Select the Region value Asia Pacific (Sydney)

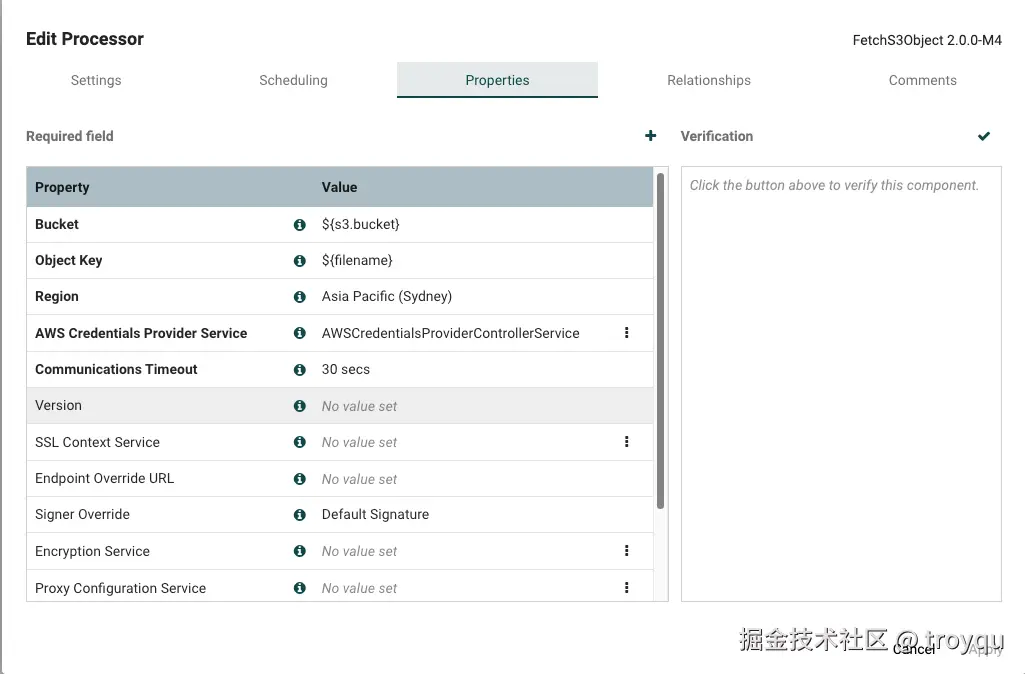[387, 297]
